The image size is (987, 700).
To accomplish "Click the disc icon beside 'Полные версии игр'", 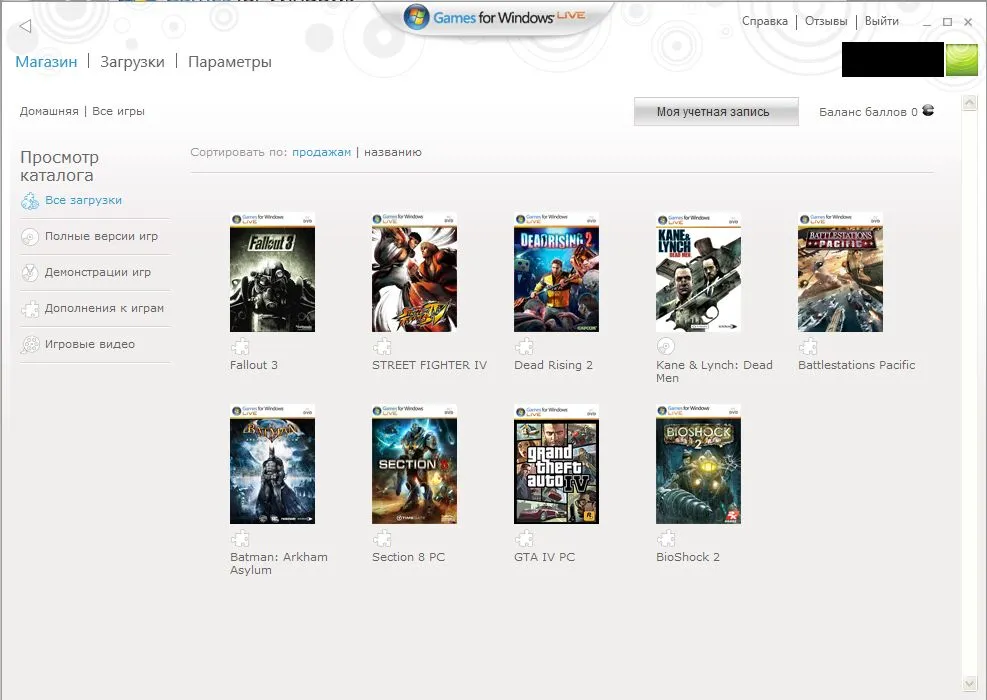I will 30,237.
